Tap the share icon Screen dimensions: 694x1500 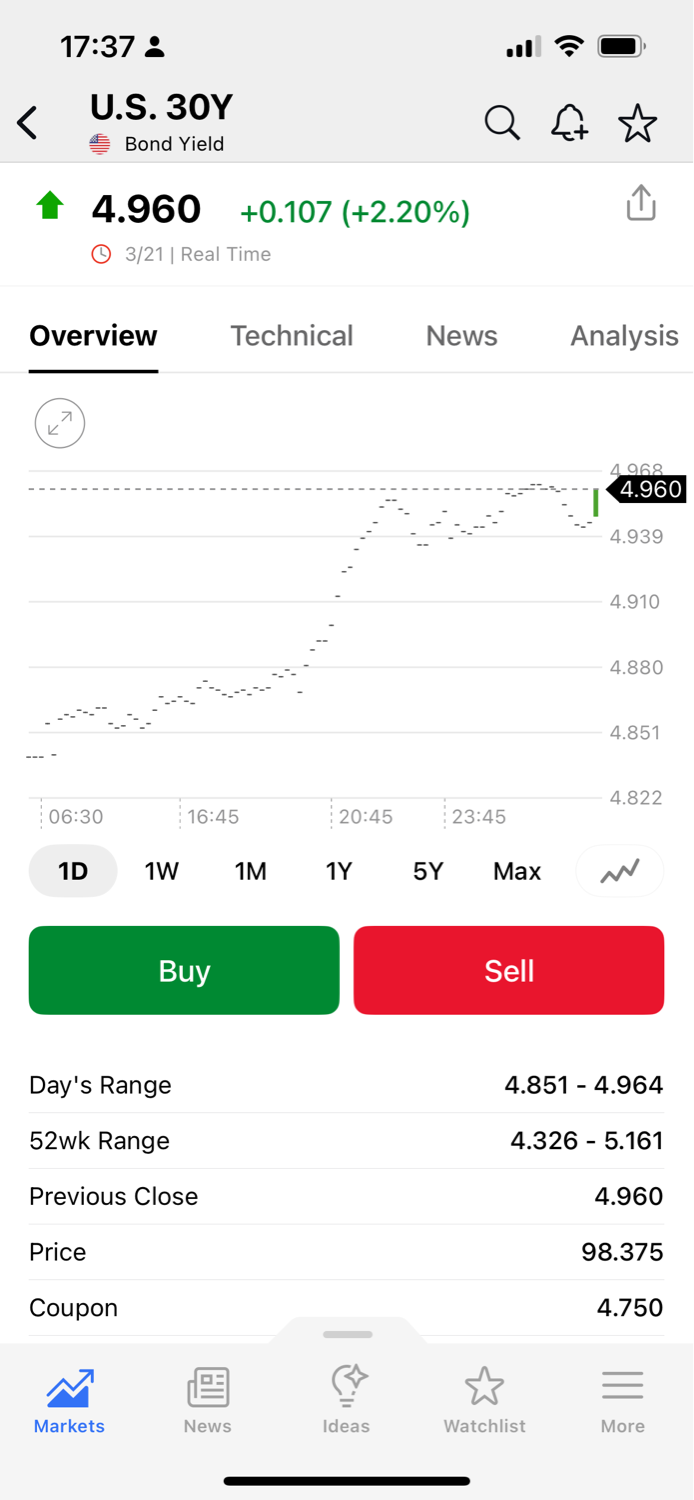[641, 203]
